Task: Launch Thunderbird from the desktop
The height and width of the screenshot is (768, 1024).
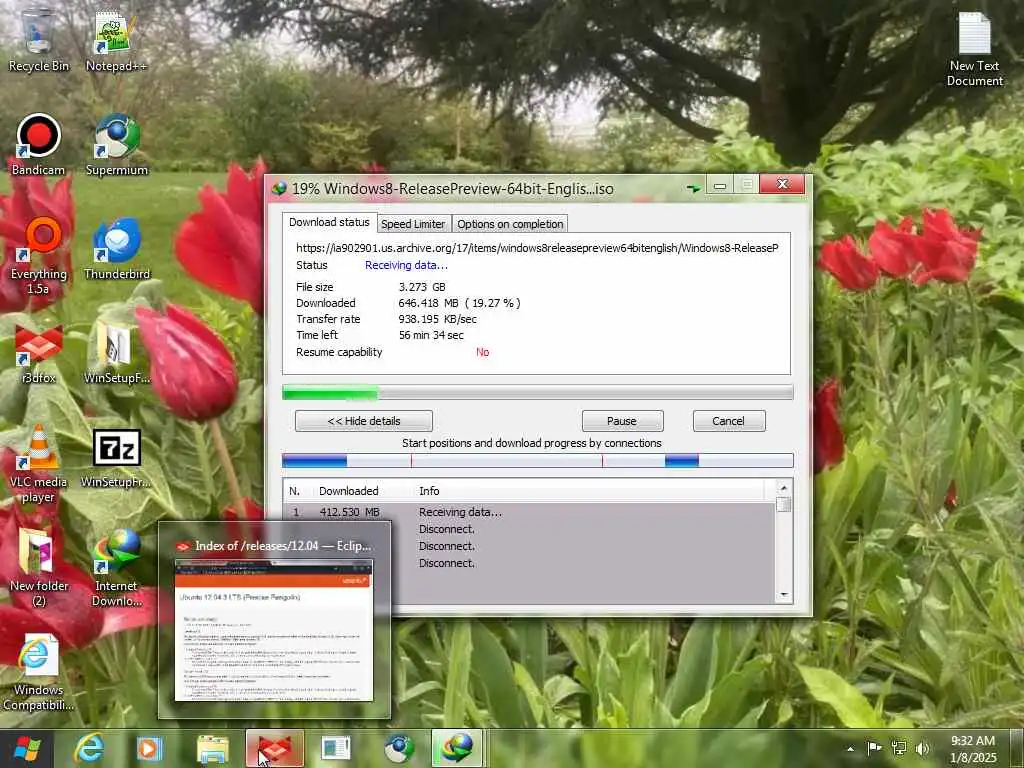Action: pos(116,249)
